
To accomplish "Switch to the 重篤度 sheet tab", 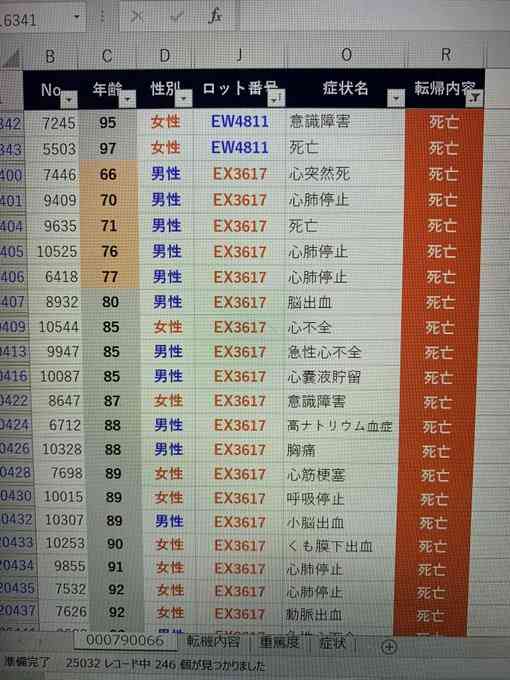I will (x=280, y=642).
